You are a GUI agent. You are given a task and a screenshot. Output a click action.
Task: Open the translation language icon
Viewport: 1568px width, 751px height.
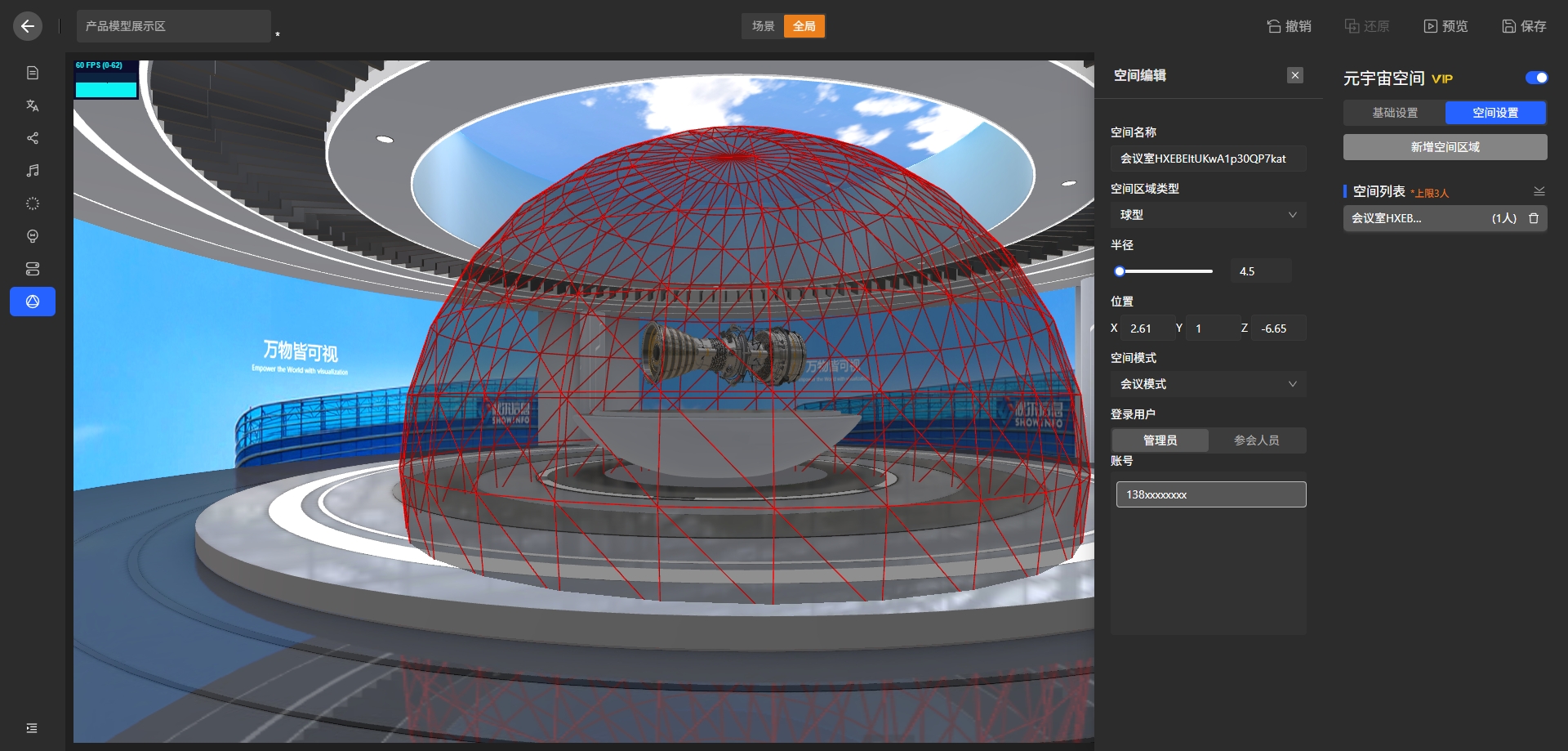(x=33, y=105)
